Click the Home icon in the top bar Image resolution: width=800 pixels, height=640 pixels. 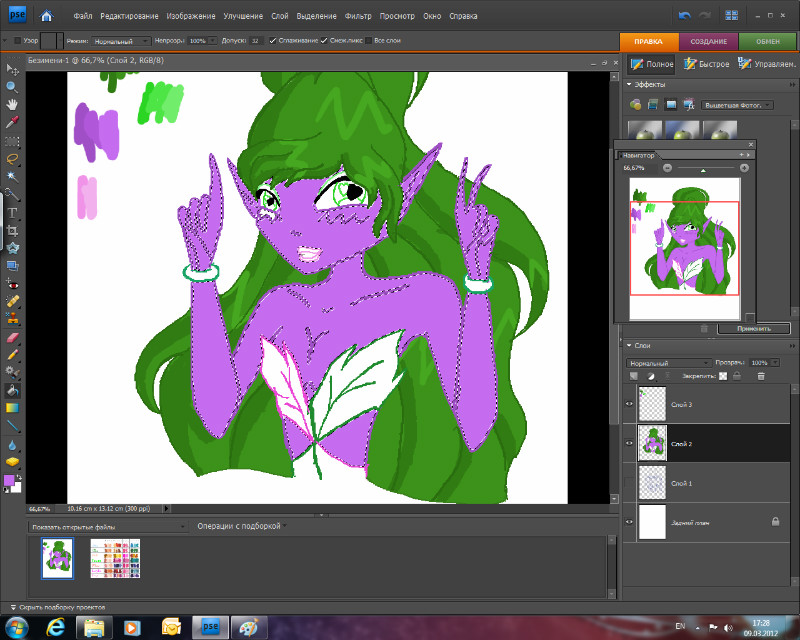point(47,16)
